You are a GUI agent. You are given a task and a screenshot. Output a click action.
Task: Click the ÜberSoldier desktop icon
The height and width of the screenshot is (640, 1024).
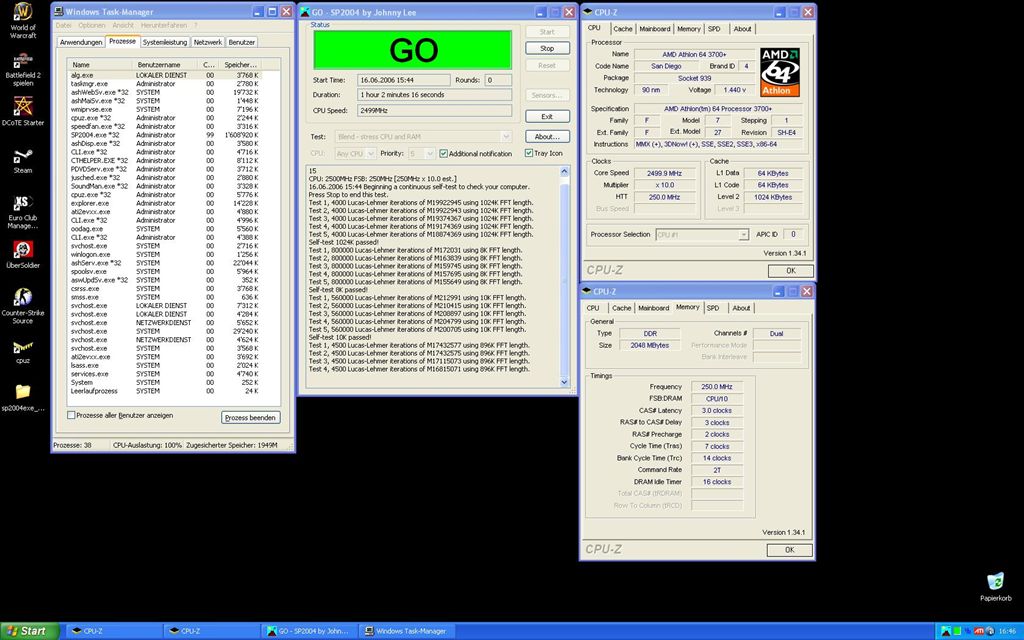tap(23, 255)
